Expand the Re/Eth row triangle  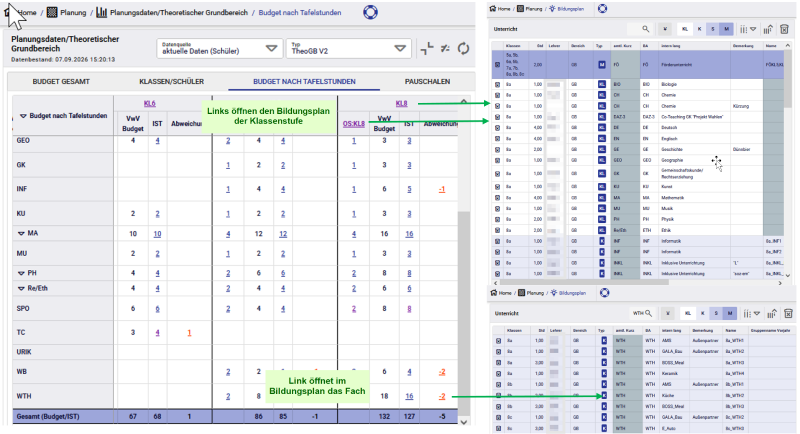[x=21, y=288]
